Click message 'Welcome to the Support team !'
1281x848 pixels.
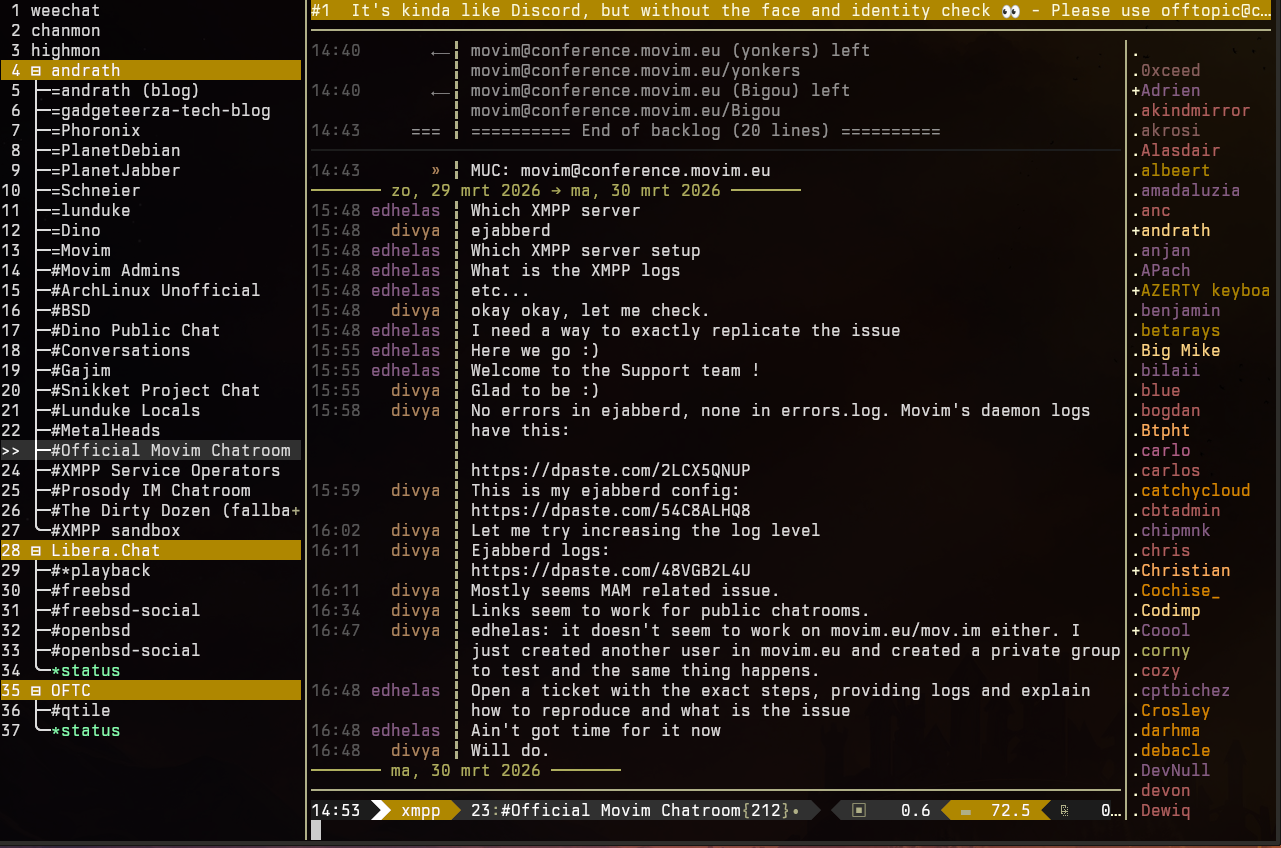615,370
